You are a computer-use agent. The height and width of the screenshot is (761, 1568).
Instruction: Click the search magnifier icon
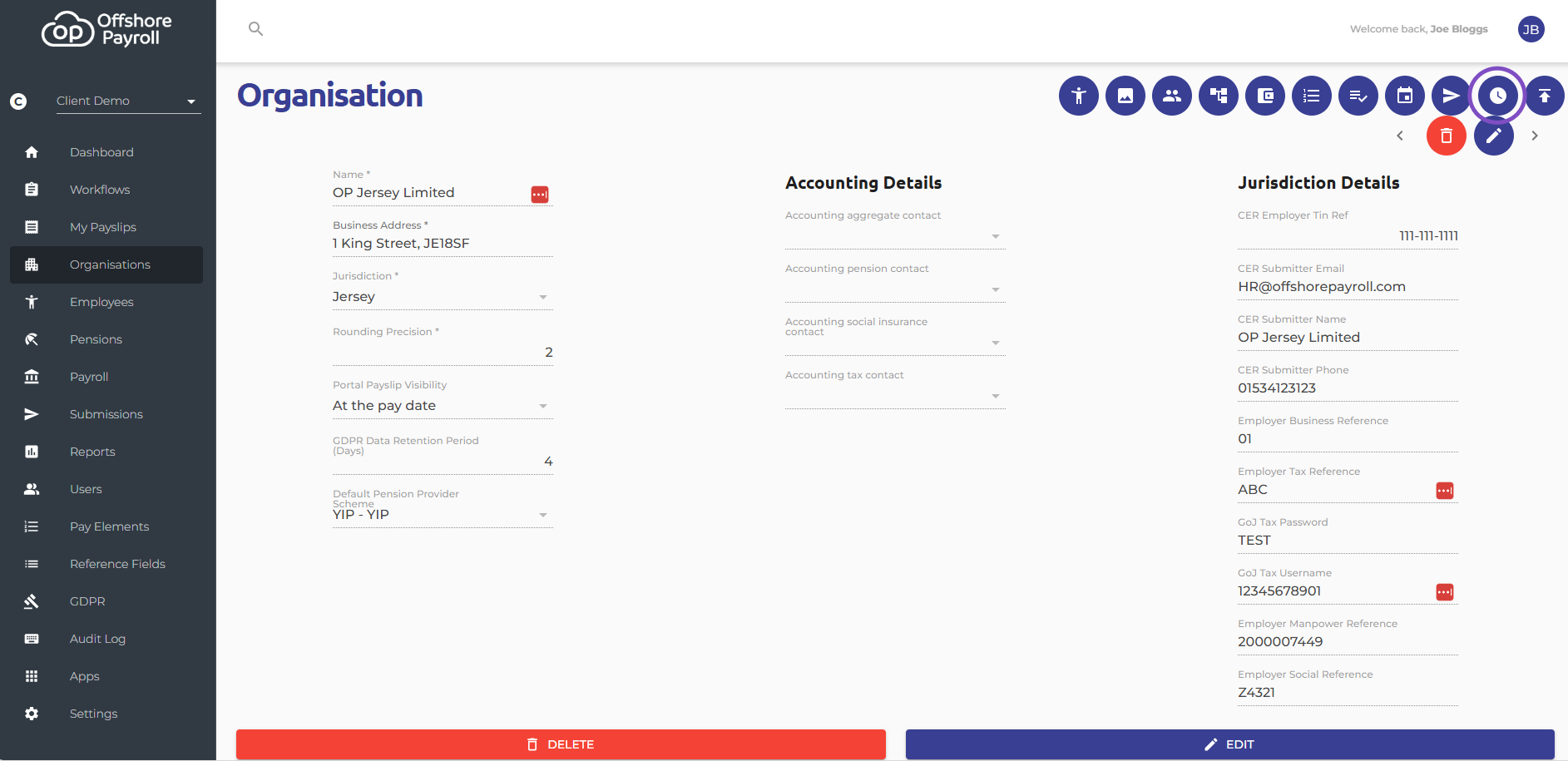256,29
